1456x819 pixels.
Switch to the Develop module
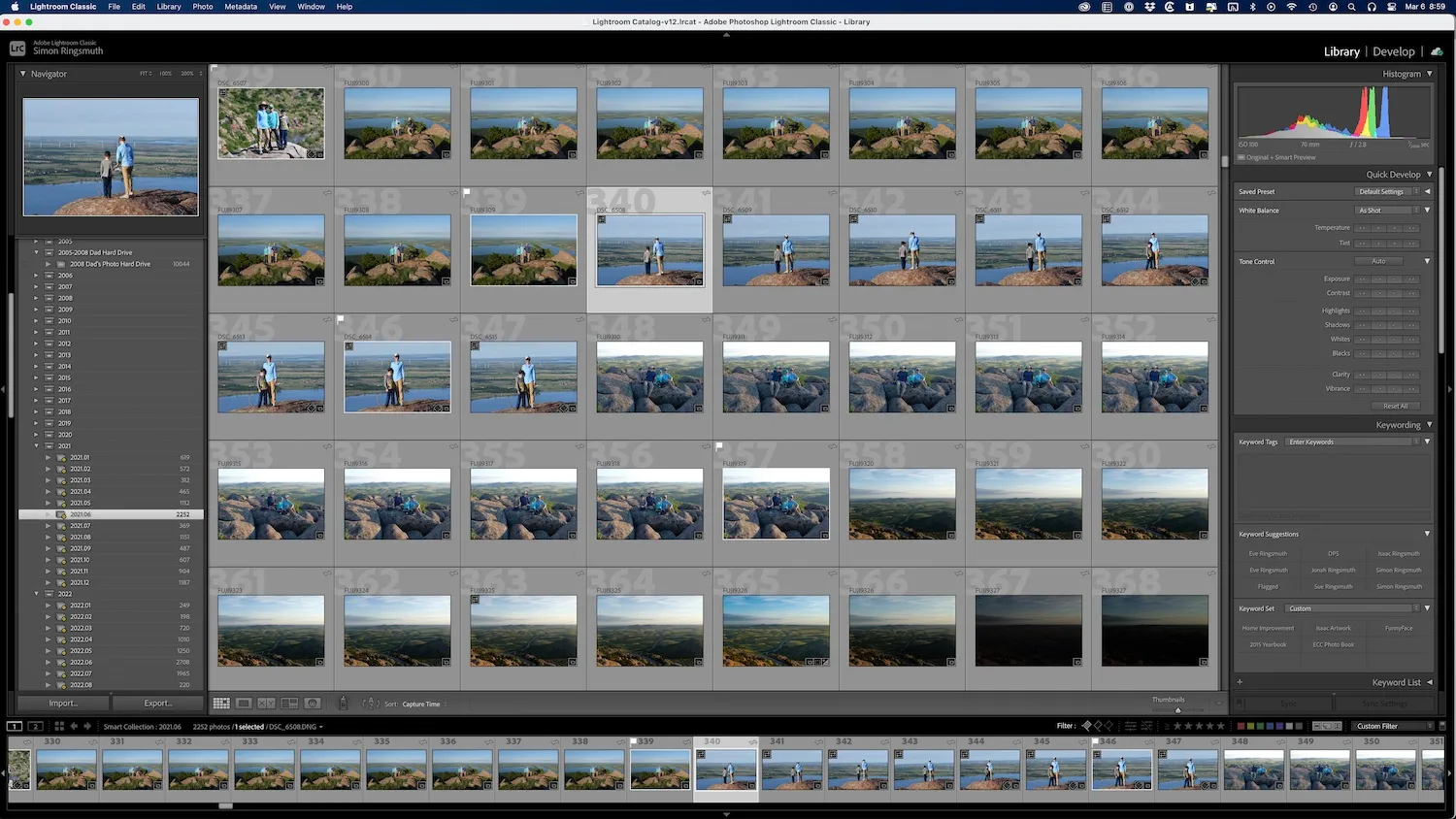1394,51
